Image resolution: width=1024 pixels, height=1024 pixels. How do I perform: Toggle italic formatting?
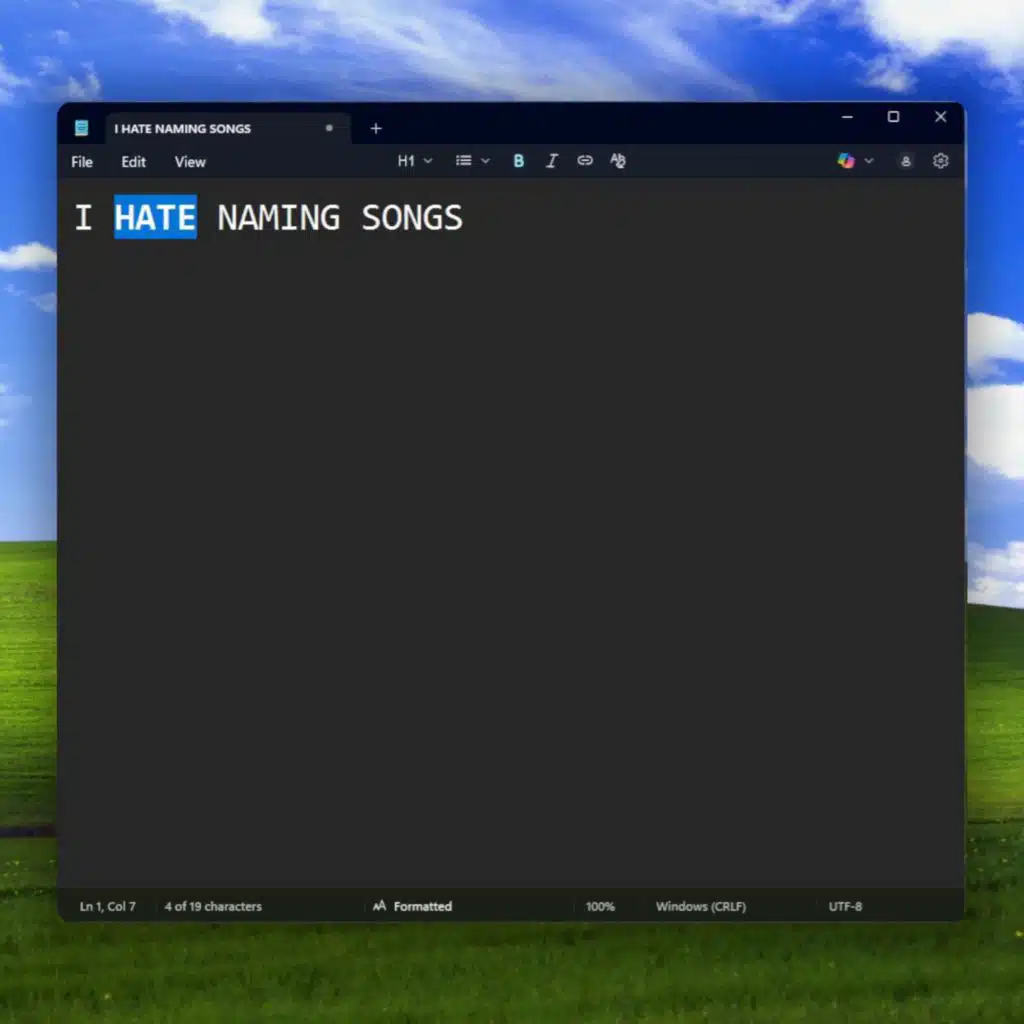click(x=552, y=161)
